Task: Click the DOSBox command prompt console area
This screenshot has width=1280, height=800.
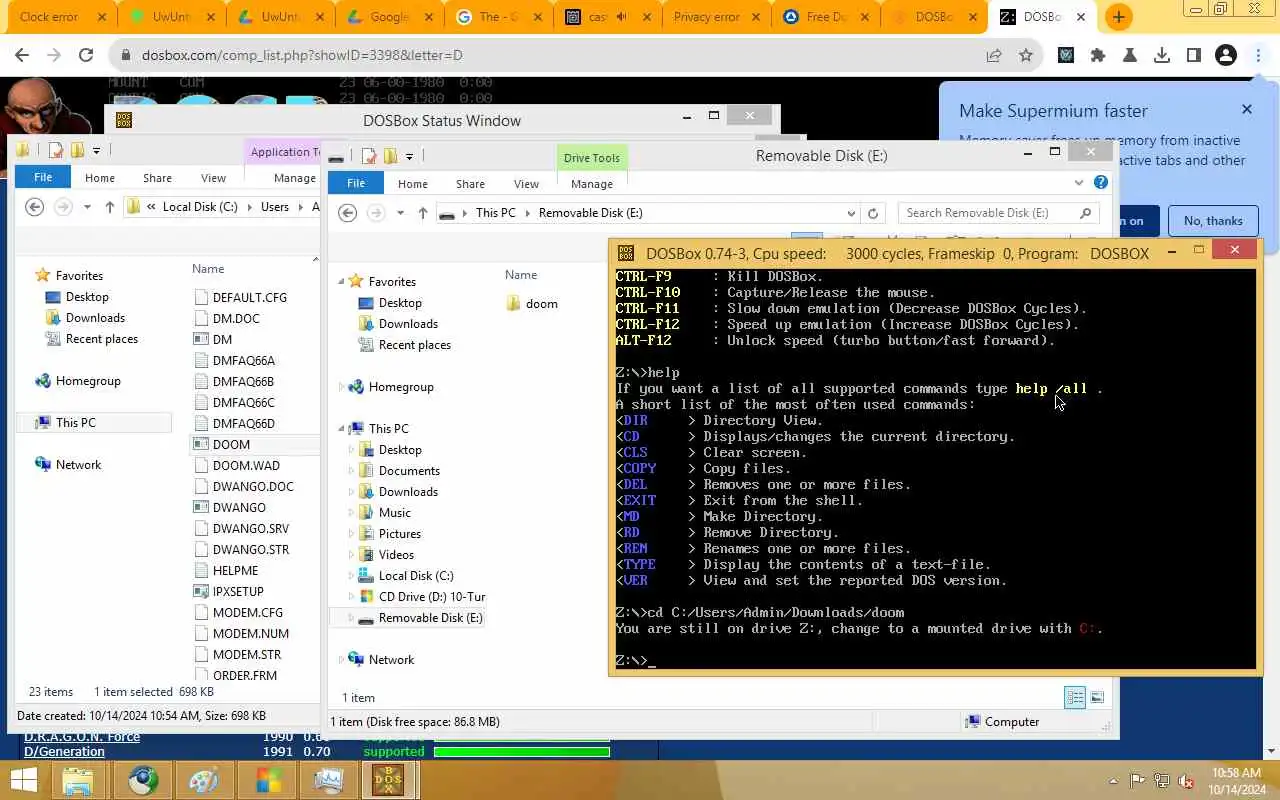Action: [934, 468]
